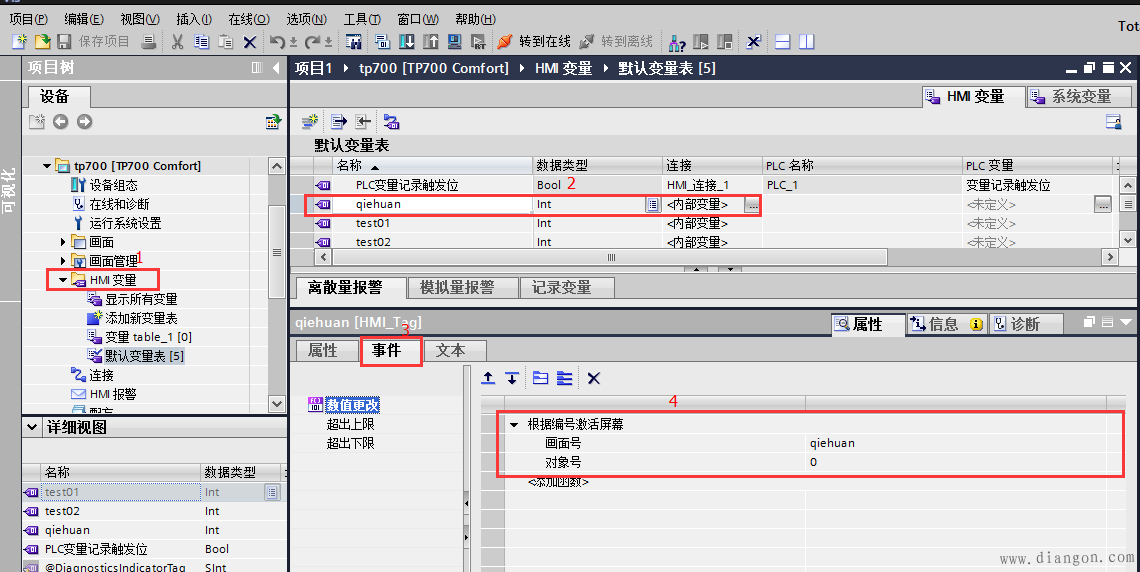
Task: Open 运行系统设置 in project tree
Action: pyautogui.click(x=125, y=223)
